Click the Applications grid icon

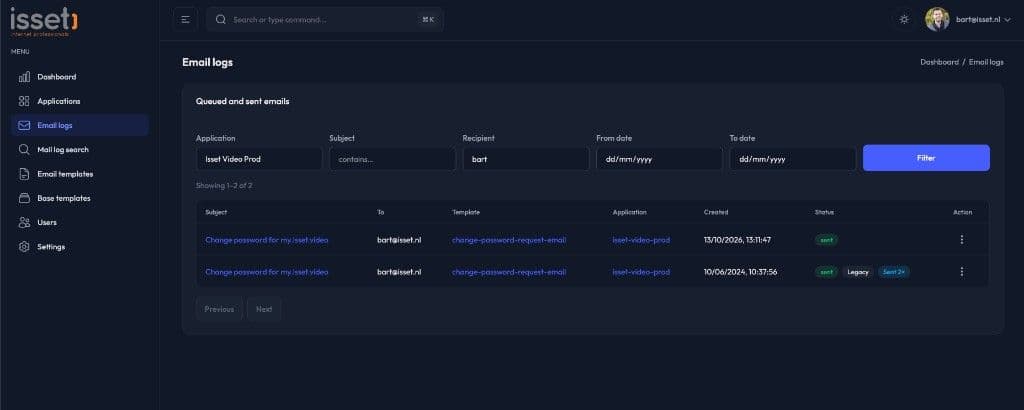tap(24, 101)
